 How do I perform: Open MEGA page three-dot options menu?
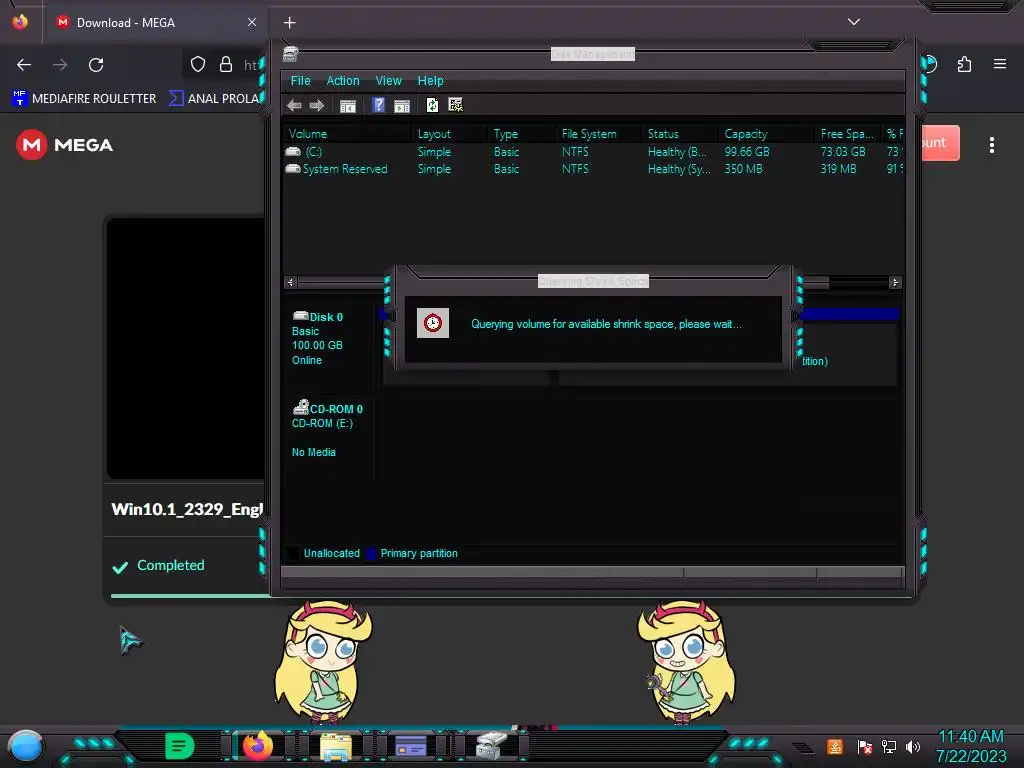point(992,145)
